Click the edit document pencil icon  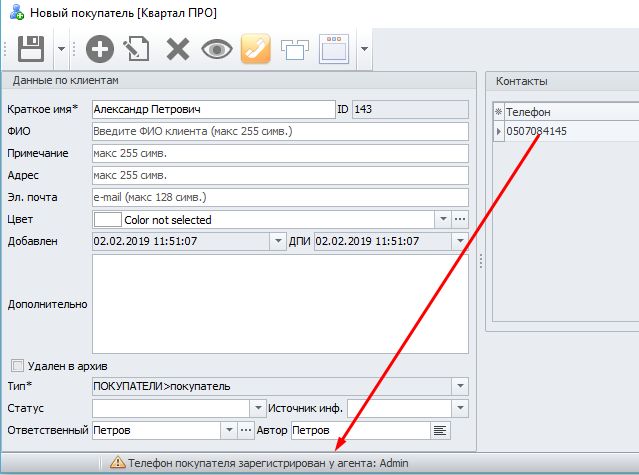coord(136,48)
